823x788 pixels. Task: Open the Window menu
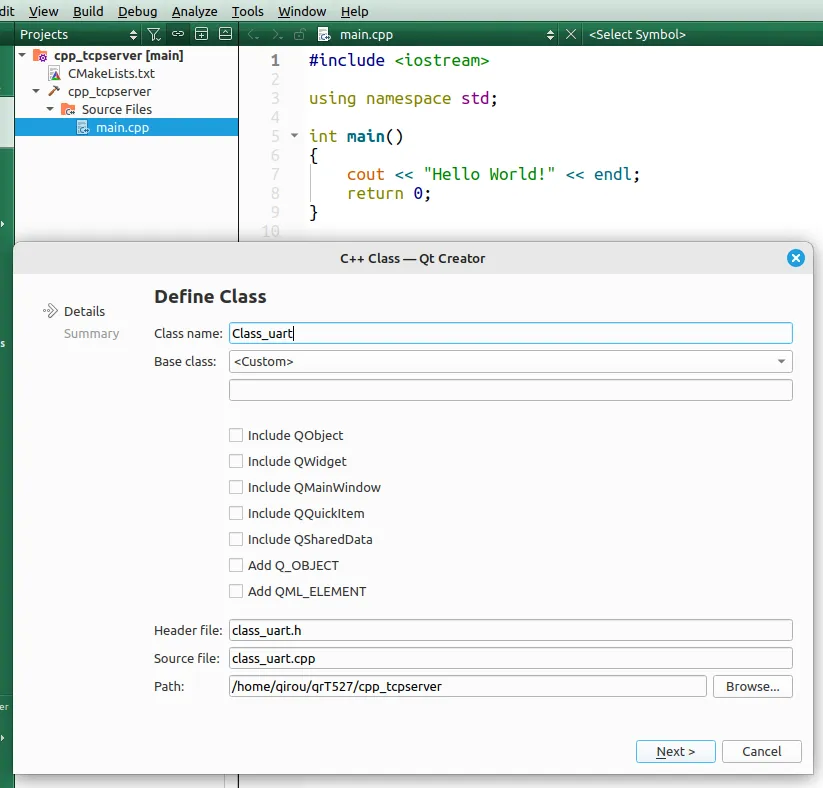(302, 11)
